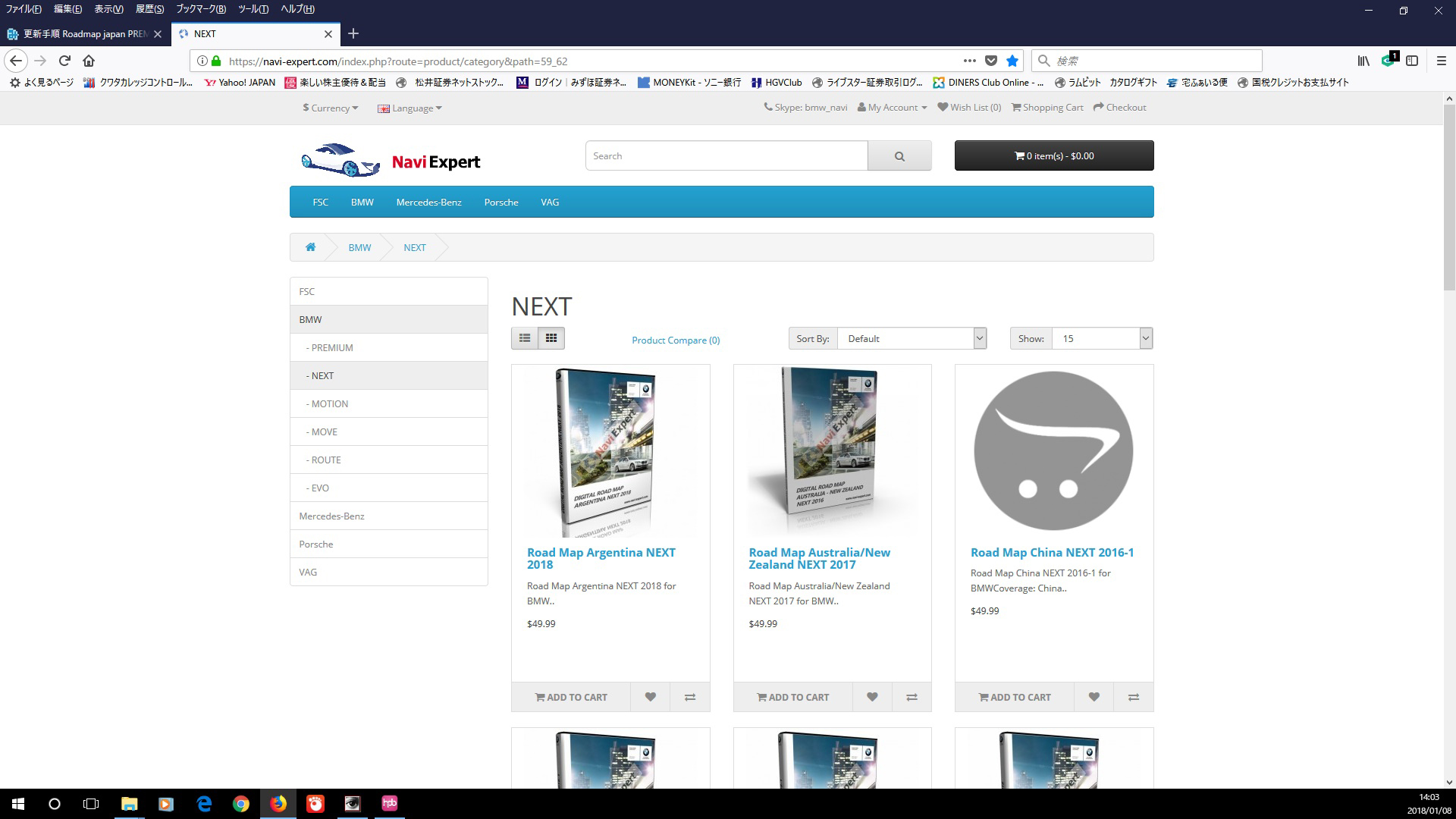Click the Navi Expert logo
This screenshot has height=819, width=1456.
[390, 160]
